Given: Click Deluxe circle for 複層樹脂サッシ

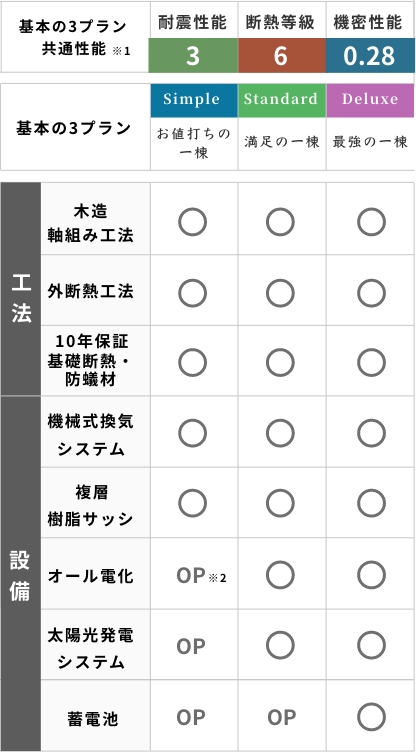Looking at the screenshot, I should 371,504.
